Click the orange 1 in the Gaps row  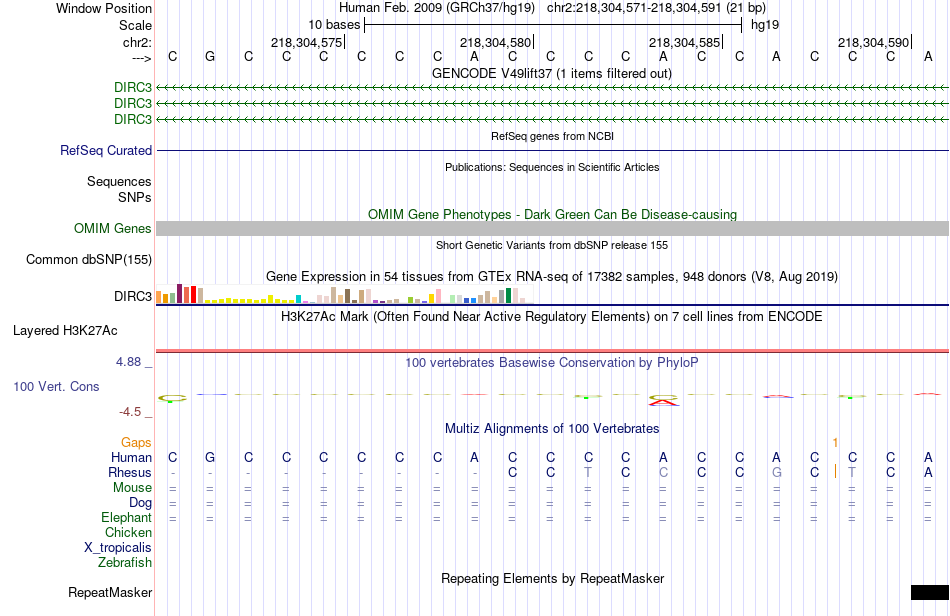tap(835, 443)
